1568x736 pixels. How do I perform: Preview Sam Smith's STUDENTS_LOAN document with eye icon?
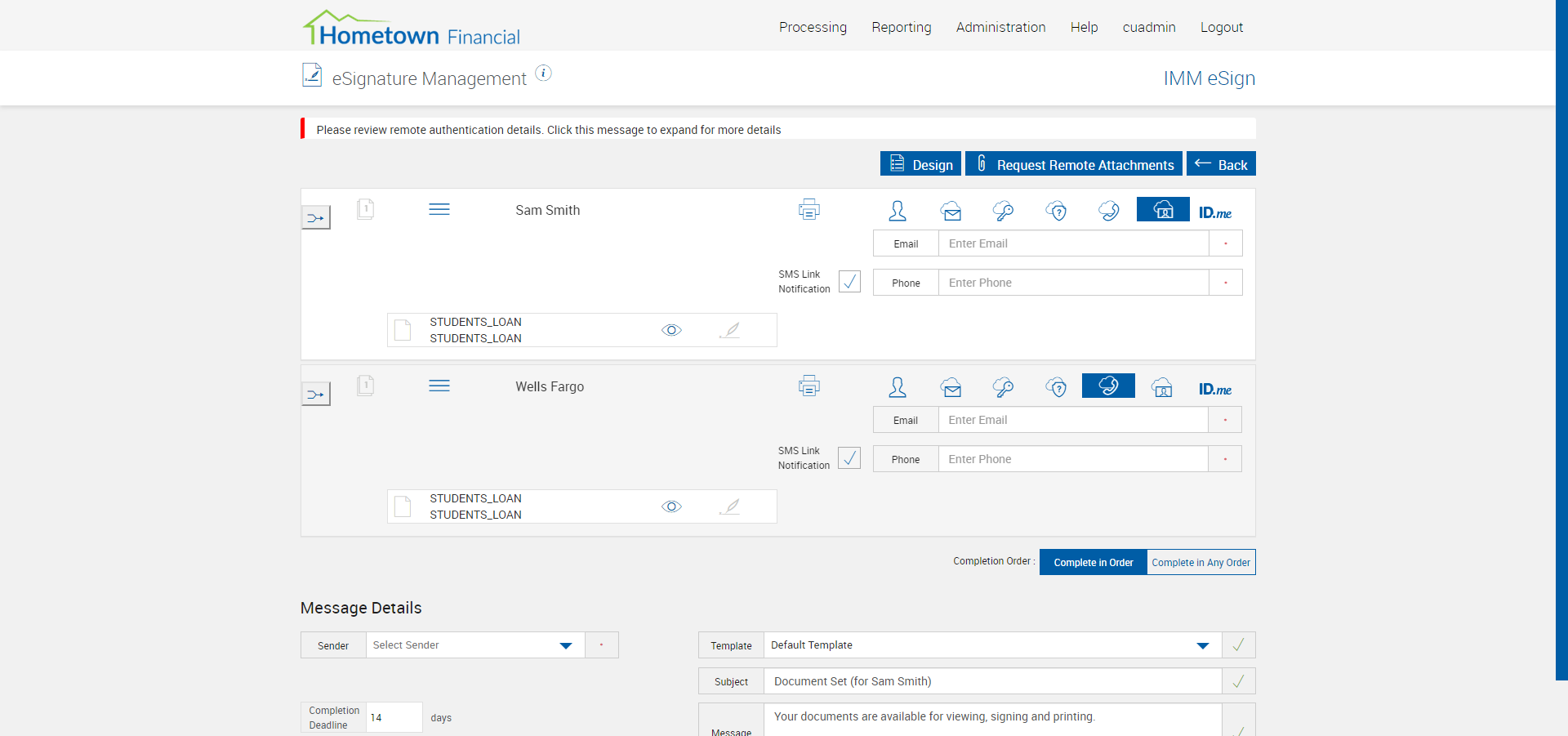coord(671,330)
